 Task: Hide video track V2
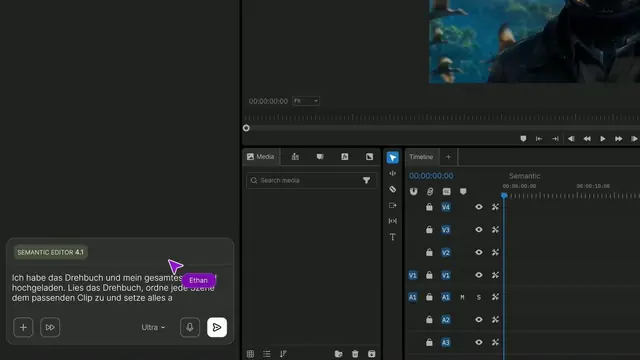pyautogui.click(x=479, y=252)
